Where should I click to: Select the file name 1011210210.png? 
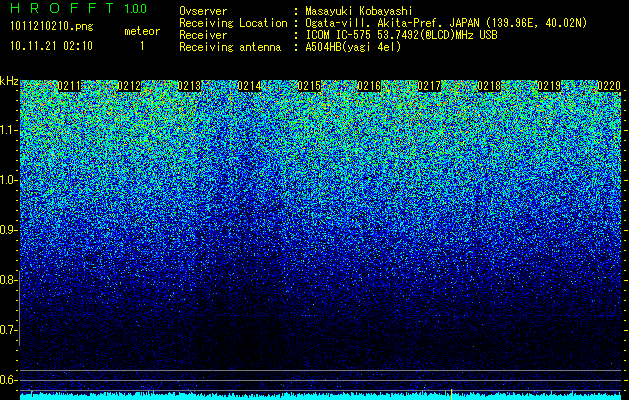click(52, 27)
